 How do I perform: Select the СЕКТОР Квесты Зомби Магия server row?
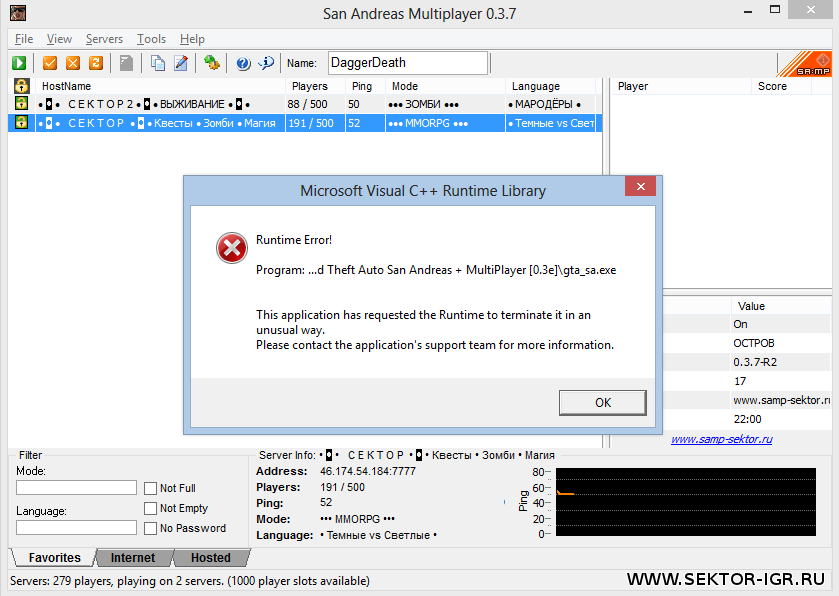[x=305, y=123]
